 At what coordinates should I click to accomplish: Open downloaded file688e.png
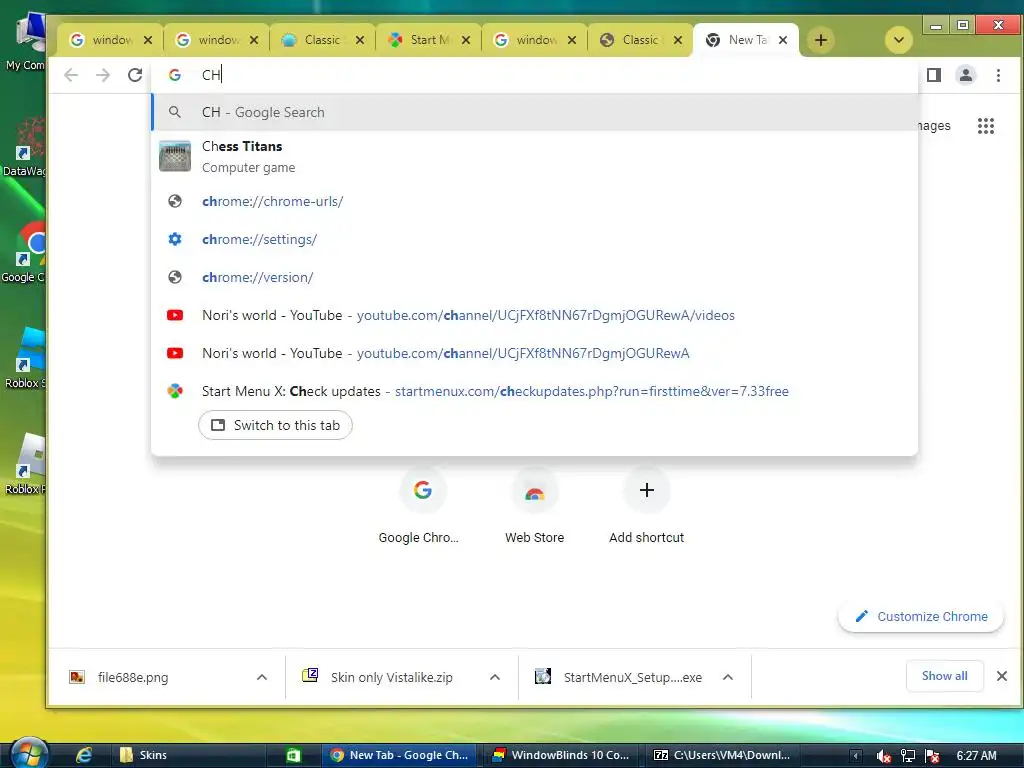[133, 677]
